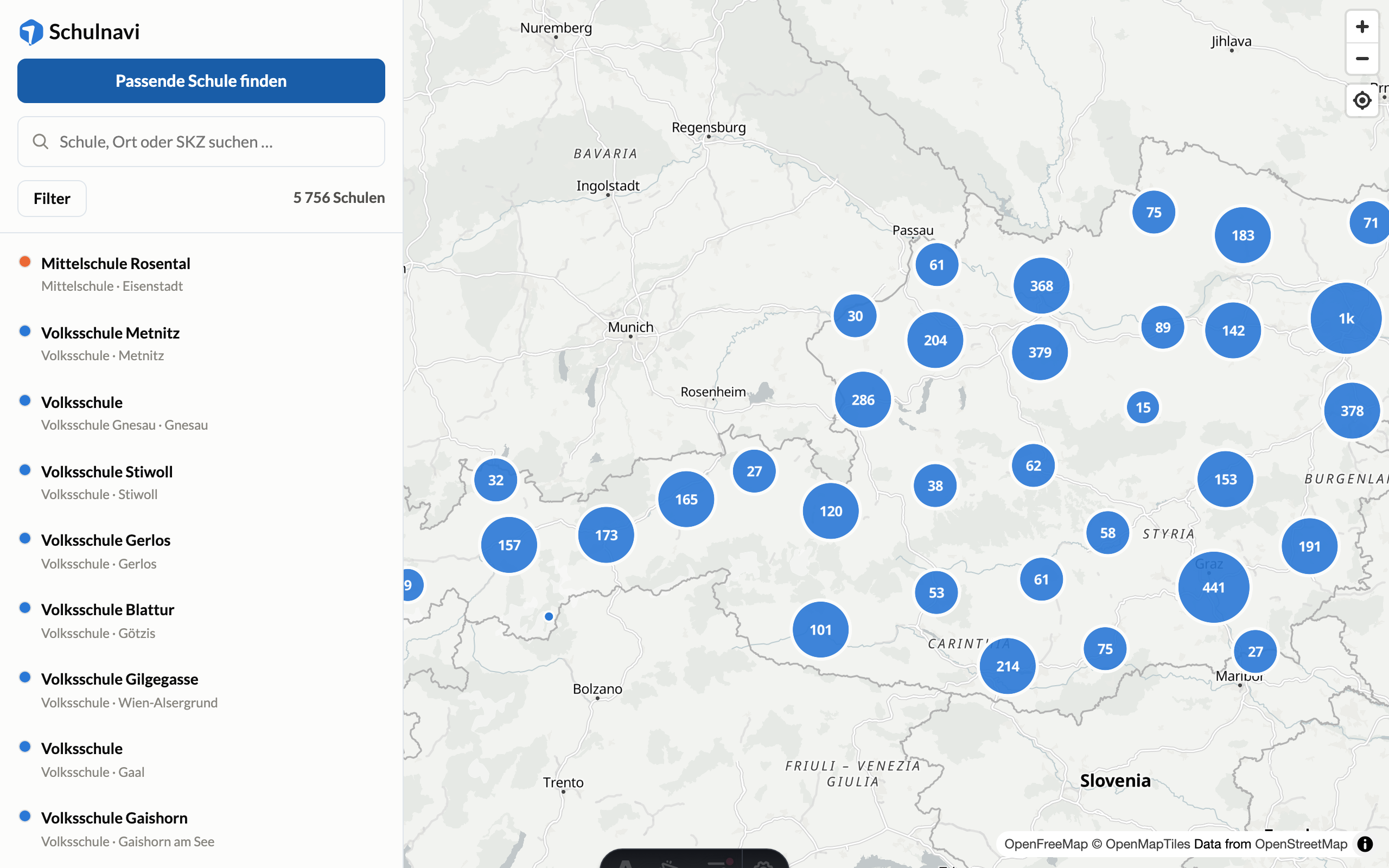Expand the 89 school cluster
The width and height of the screenshot is (1389, 868).
(1162, 328)
